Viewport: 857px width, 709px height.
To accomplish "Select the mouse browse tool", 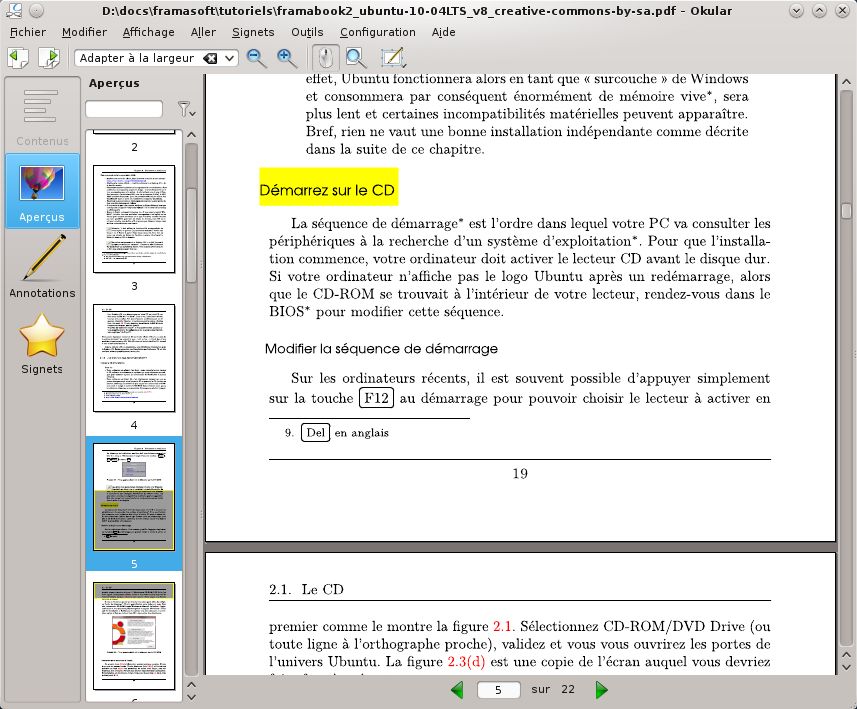I will point(325,58).
